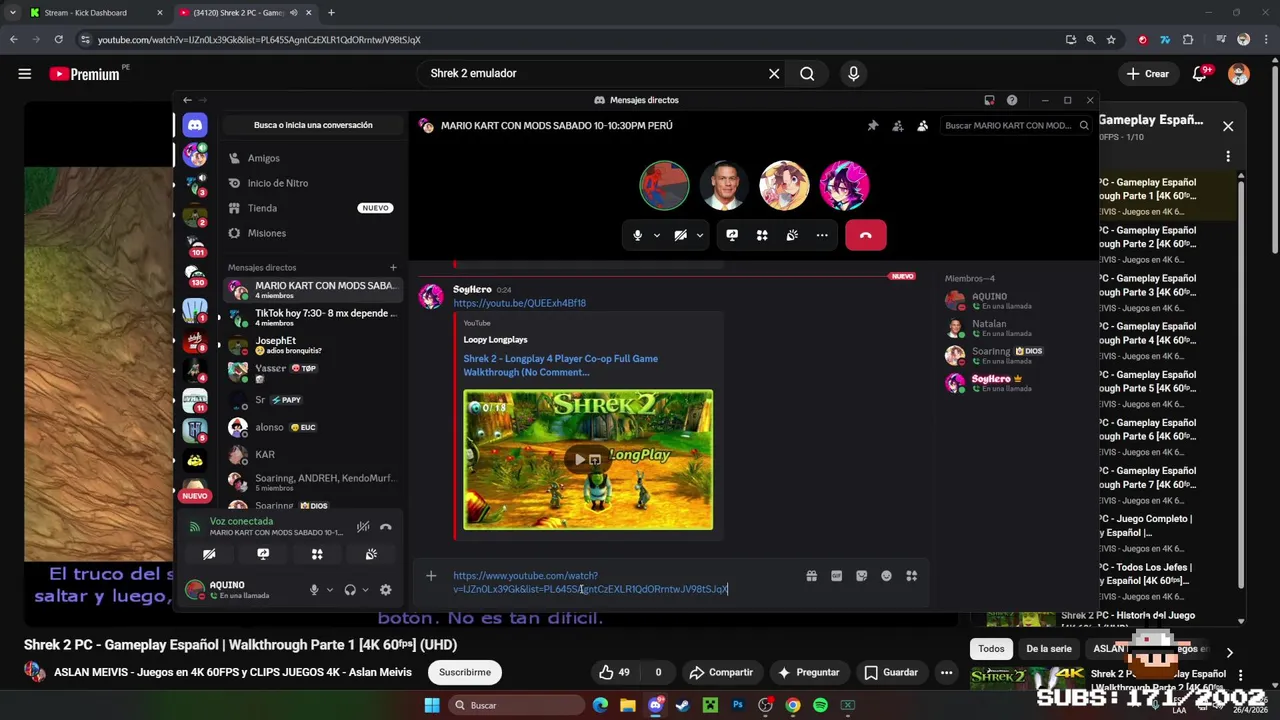The height and width of the screenshot is (720, 1280).
Task: Open pinned messages in Discord chat header
Action: [x=872, y=126]
